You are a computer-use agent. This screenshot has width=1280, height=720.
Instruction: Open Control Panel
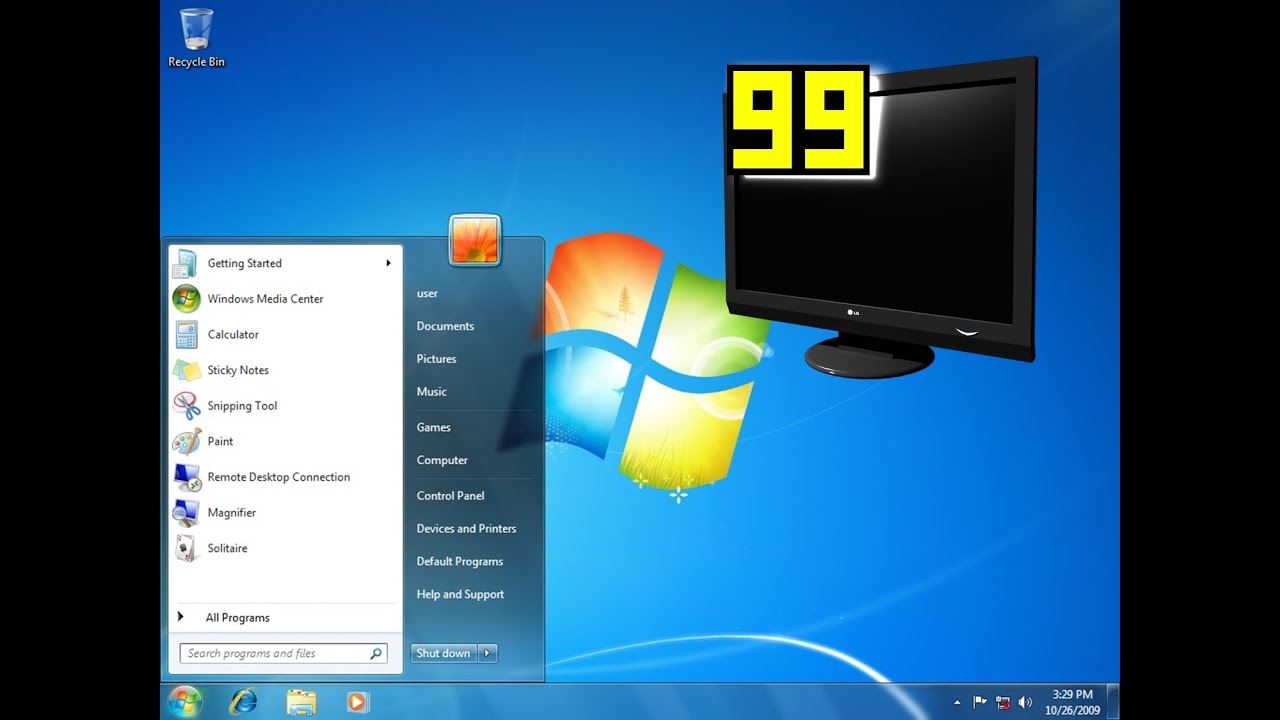point(450,496)
